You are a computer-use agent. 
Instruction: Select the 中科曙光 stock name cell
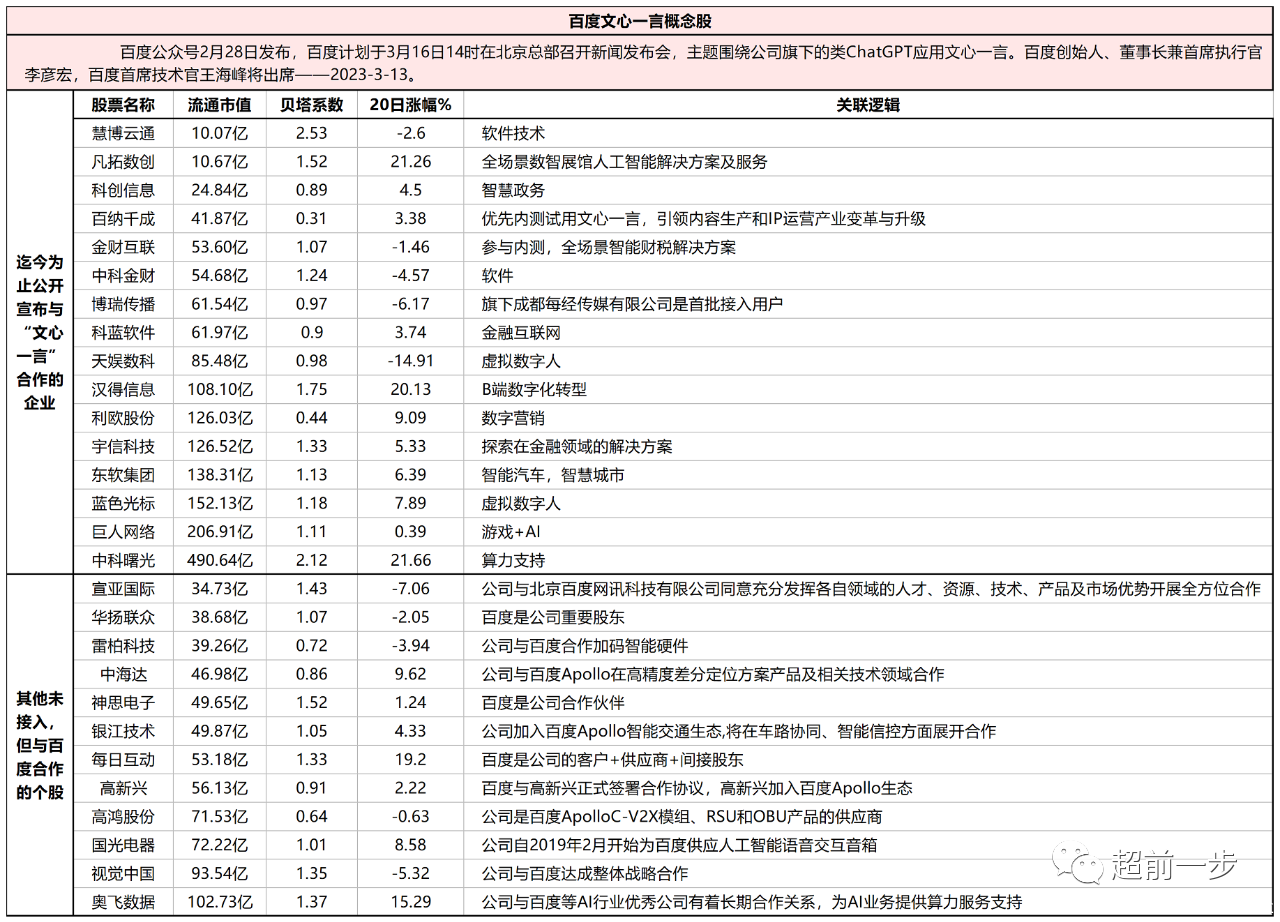click(x=123, y=560)
